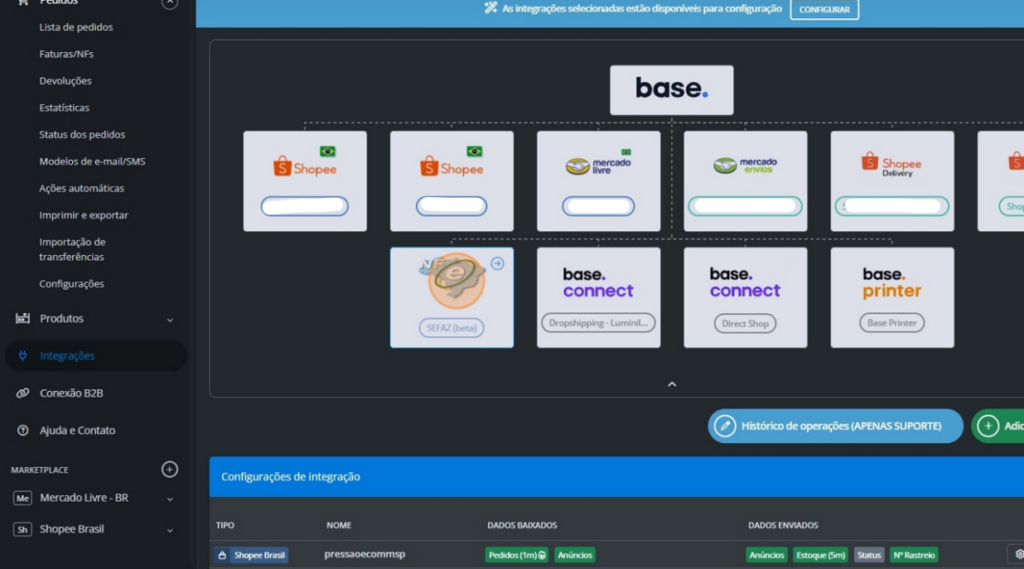Image resolution: width=1024 pixels, height=569 pixels.
Task: Open Status dos pedidos
Action: pos(82,134)
